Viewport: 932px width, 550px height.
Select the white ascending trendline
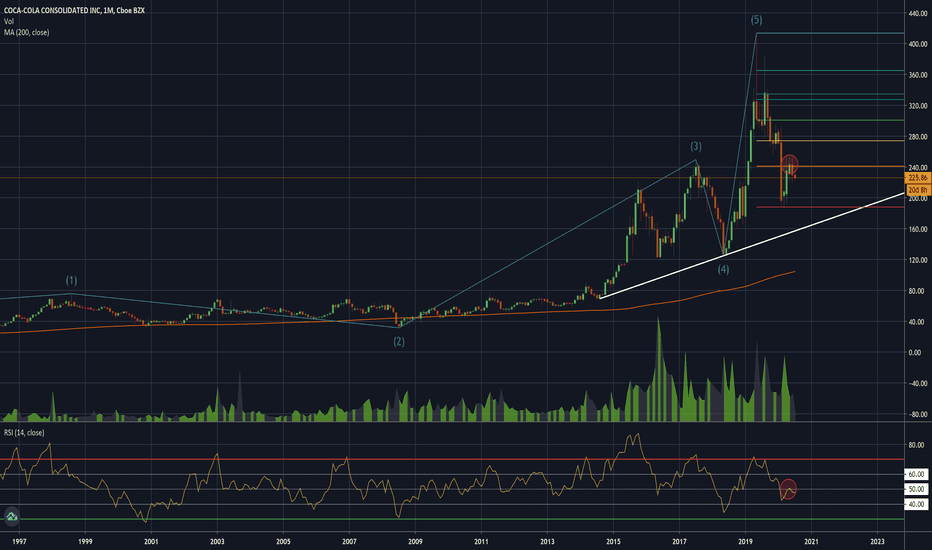coord(752,245)
